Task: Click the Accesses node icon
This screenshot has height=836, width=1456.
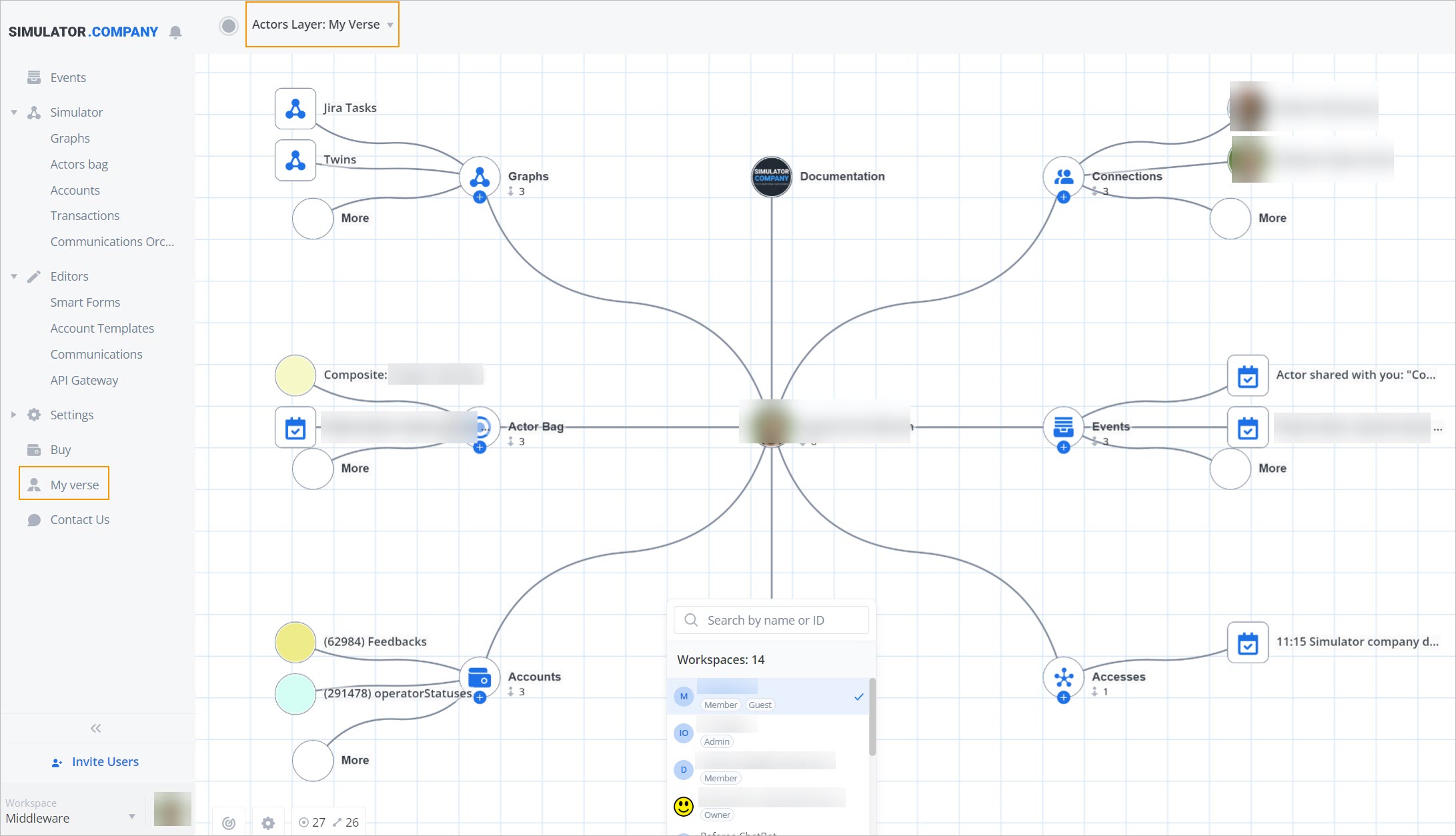Action: (1063, 677)
